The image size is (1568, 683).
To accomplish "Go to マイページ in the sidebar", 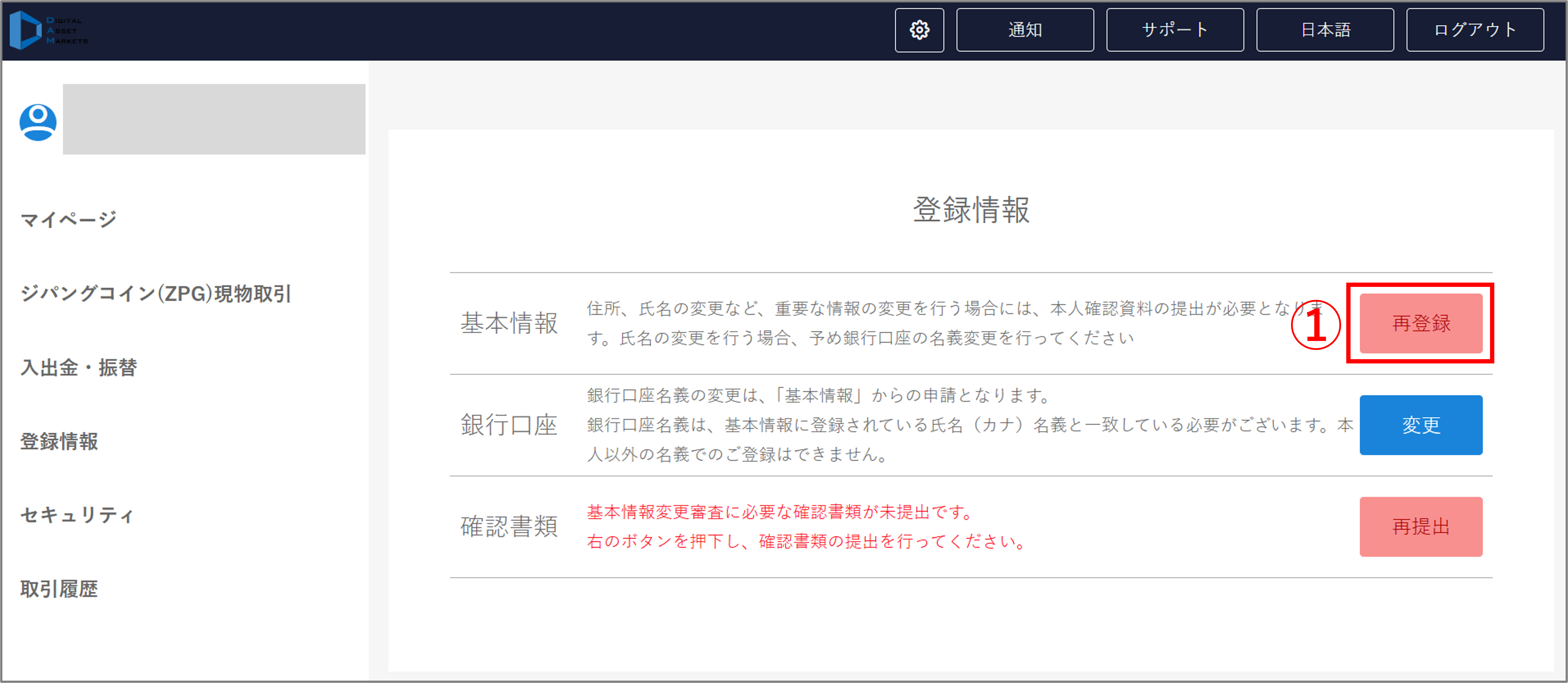I will (68, 219).
